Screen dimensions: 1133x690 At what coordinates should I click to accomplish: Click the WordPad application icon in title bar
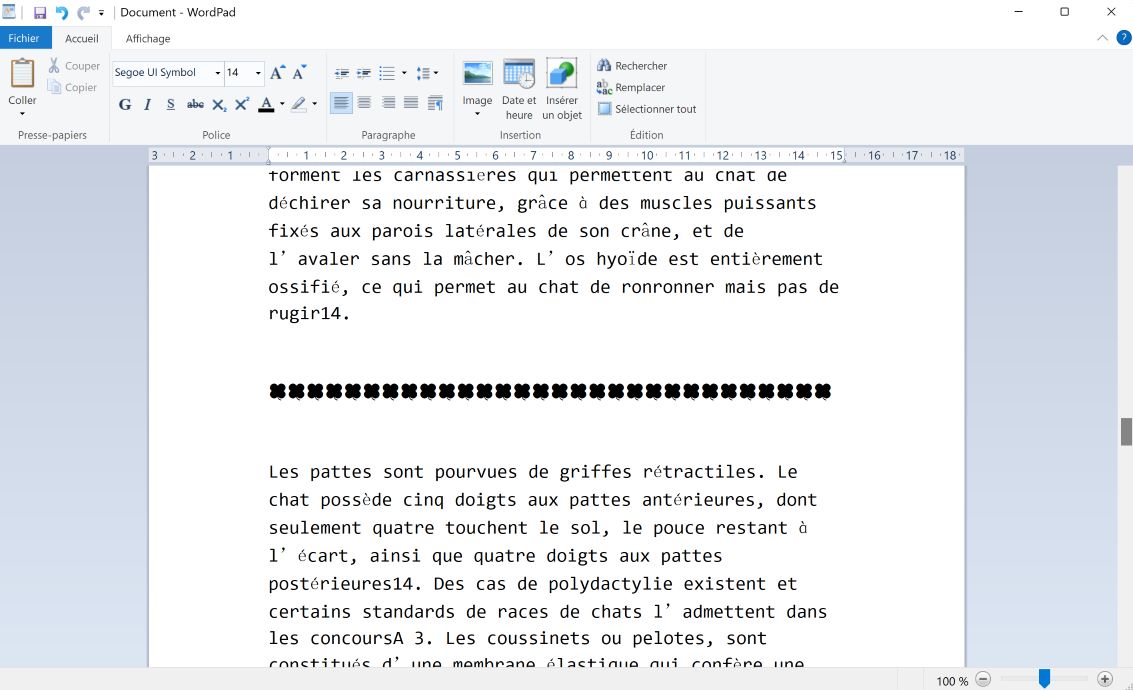tap(9, 12)
